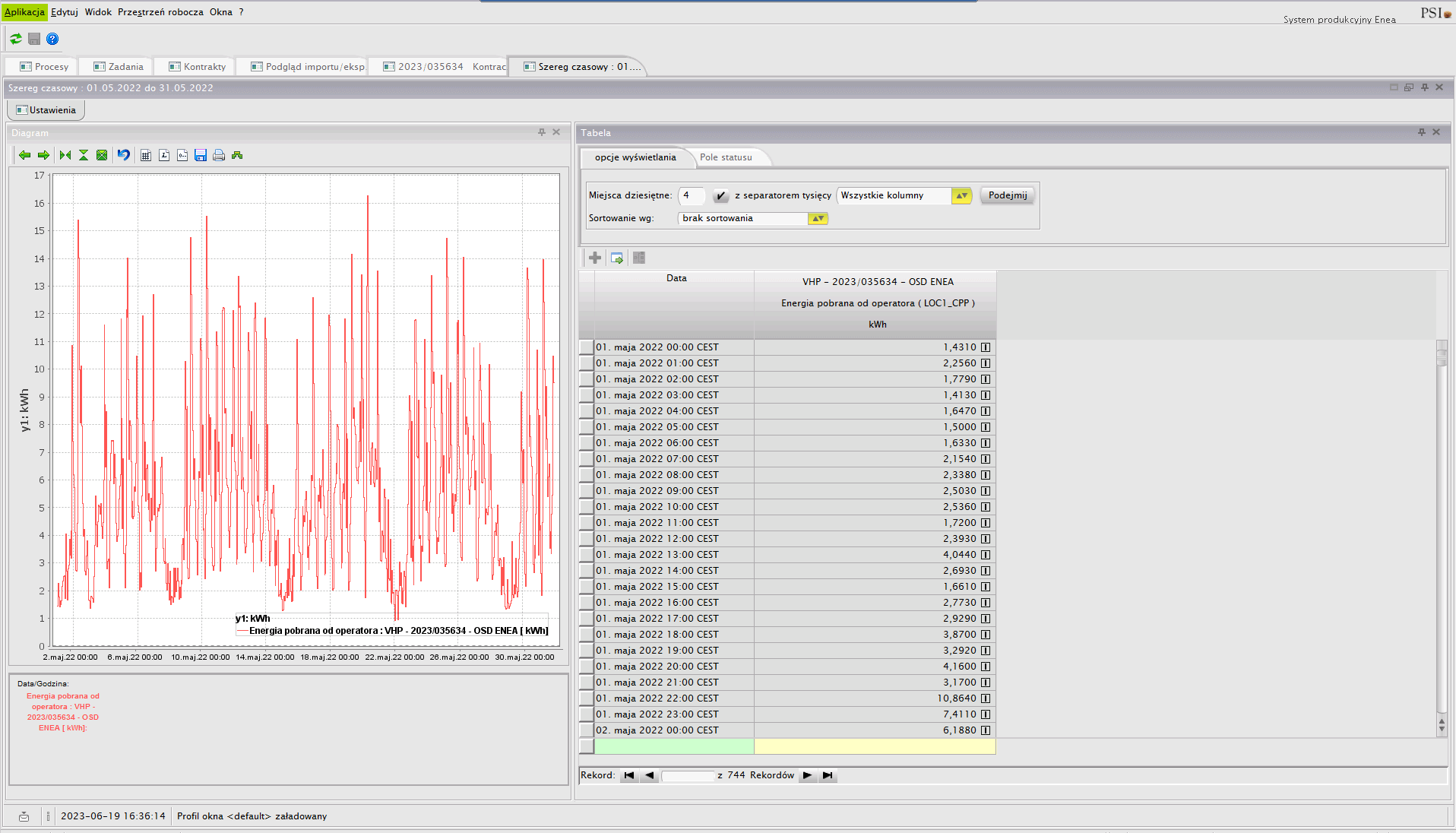This screenshot has height=833, width=1456.
Task: Click the record number input field
Action: coord(688,776)
